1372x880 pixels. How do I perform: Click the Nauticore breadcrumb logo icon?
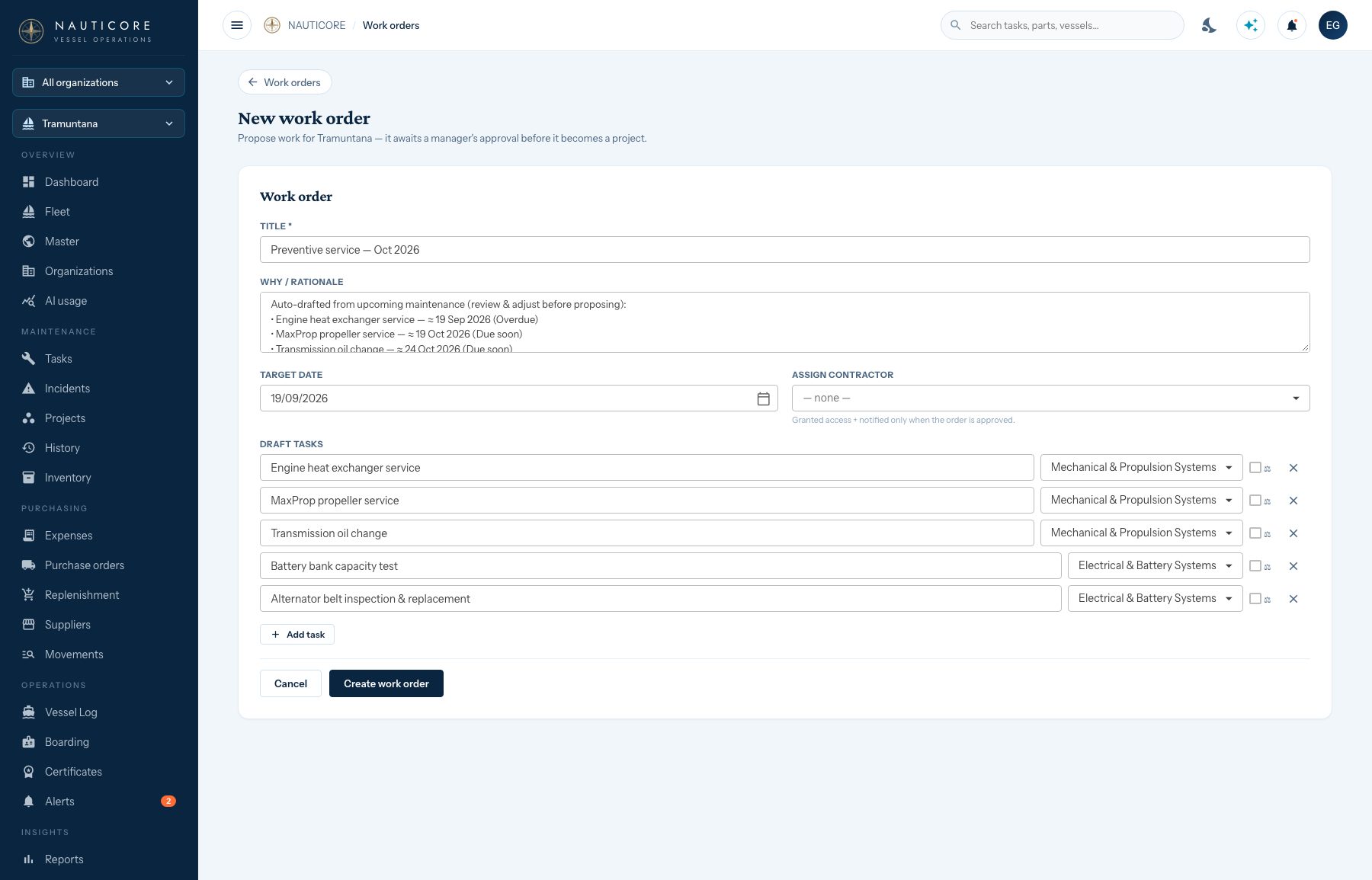point(272,25)
